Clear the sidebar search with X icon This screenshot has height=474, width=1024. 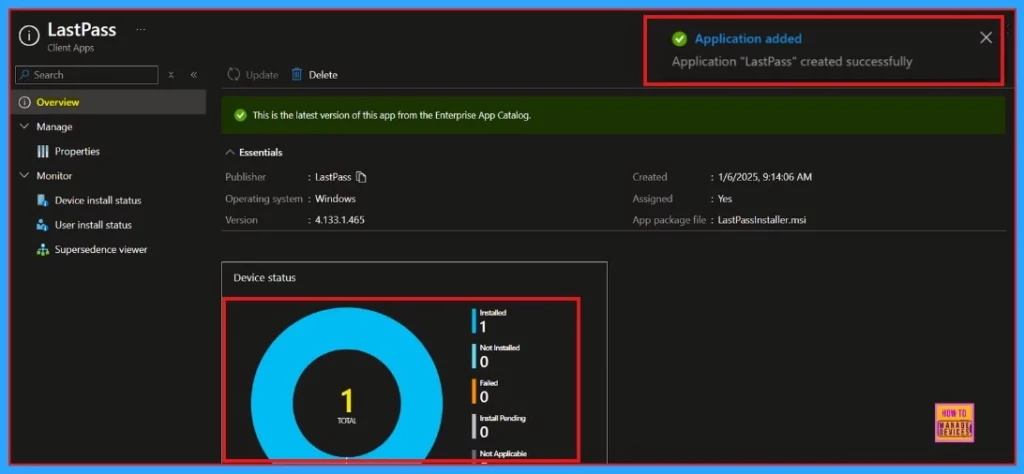pyautogui.click(x=171, y=75)
